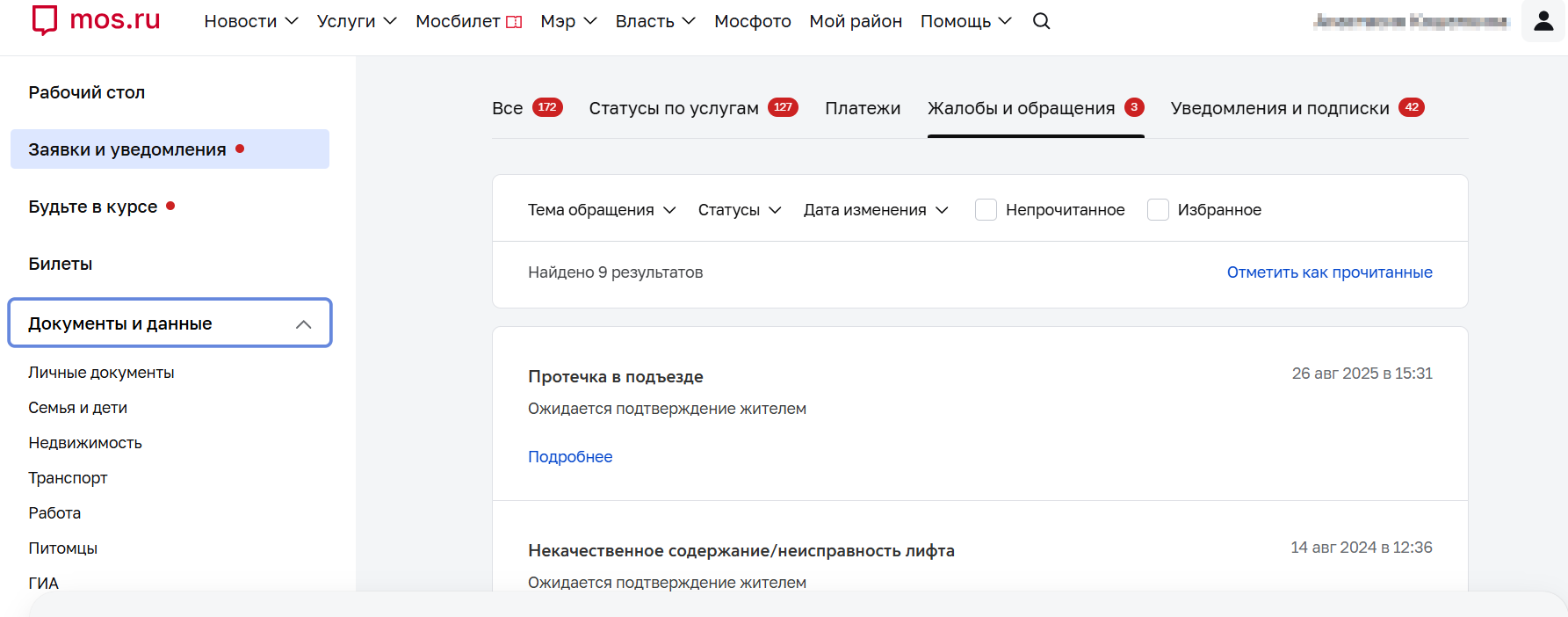Switch to the Платежи tab
The image size is (1568, 617).
[x=862, y=108]
